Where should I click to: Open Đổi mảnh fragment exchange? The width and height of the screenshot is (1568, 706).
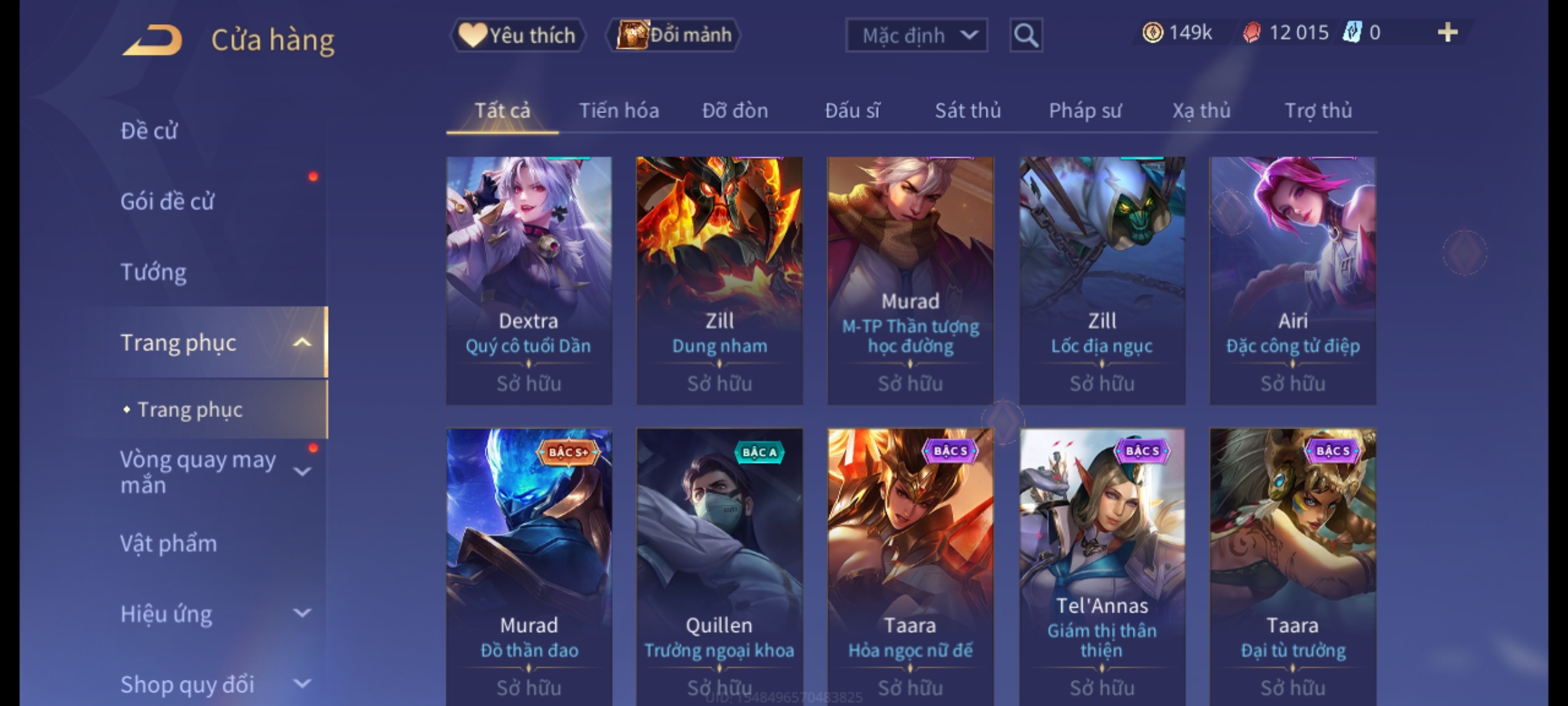[674, 35]
